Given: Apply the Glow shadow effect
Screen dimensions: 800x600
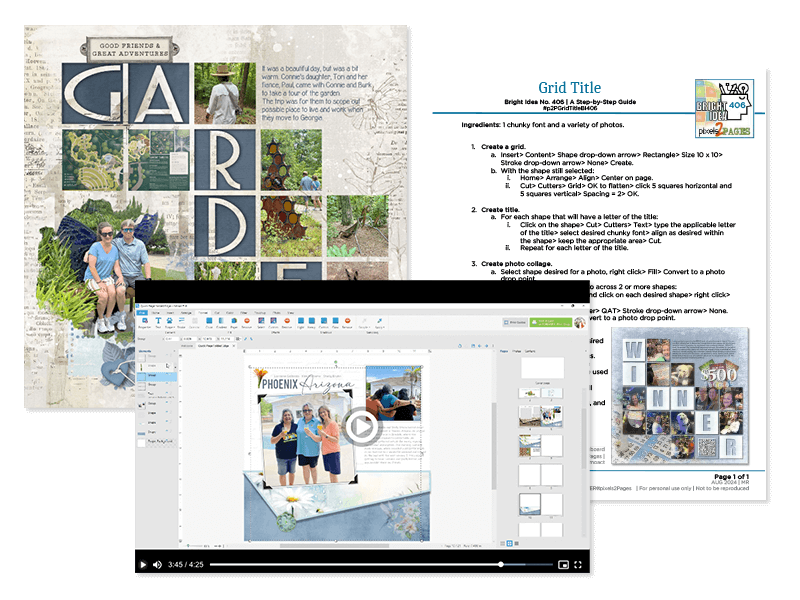Looking at the screenshot, I should [336, 323].
